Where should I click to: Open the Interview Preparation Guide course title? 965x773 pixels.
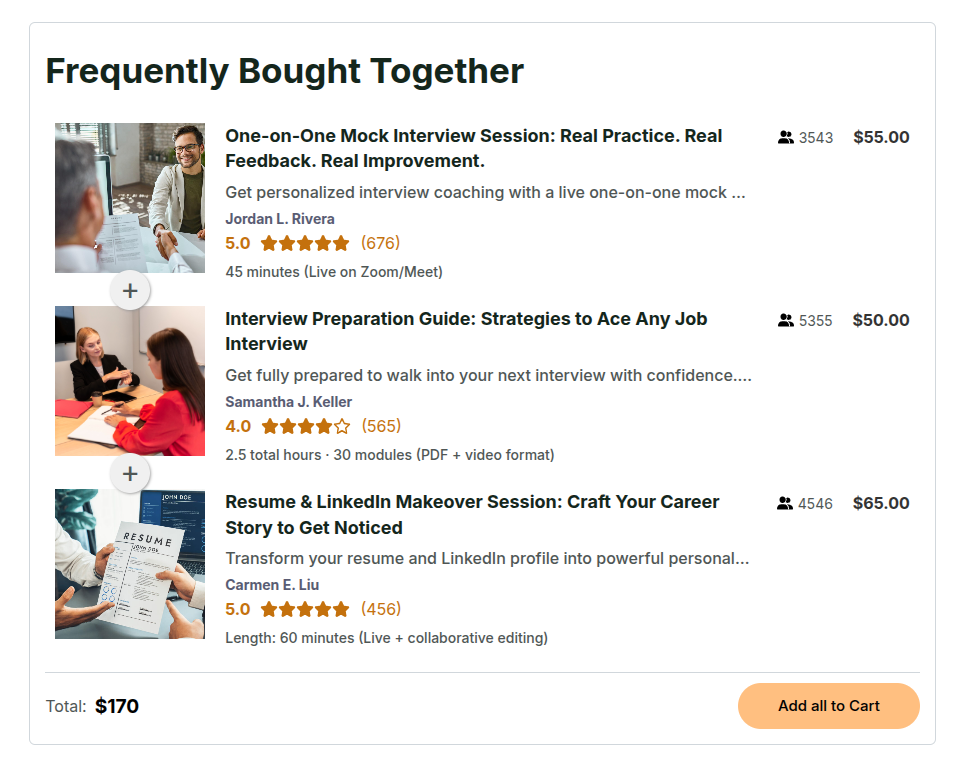pyautogui.click(x=466, y=331)
